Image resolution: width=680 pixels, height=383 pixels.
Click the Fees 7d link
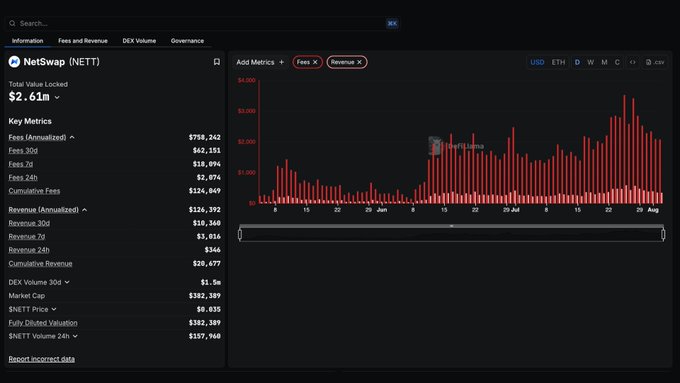click(20, 164)
